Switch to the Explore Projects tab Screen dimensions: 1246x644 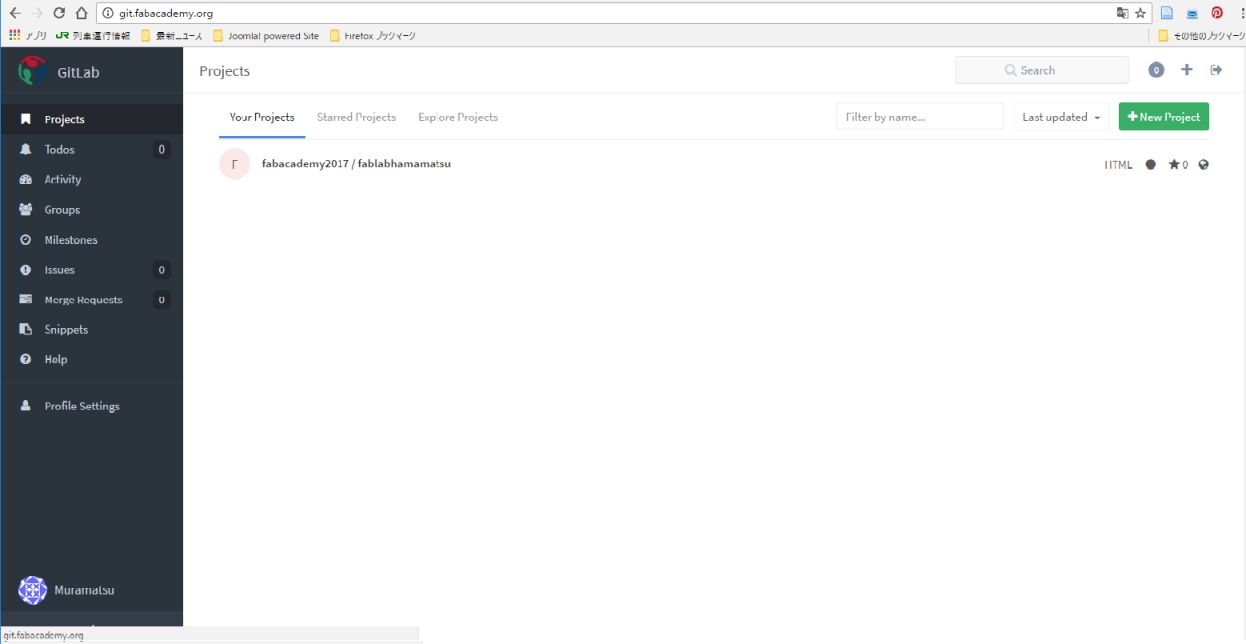(x=458, y=117)
